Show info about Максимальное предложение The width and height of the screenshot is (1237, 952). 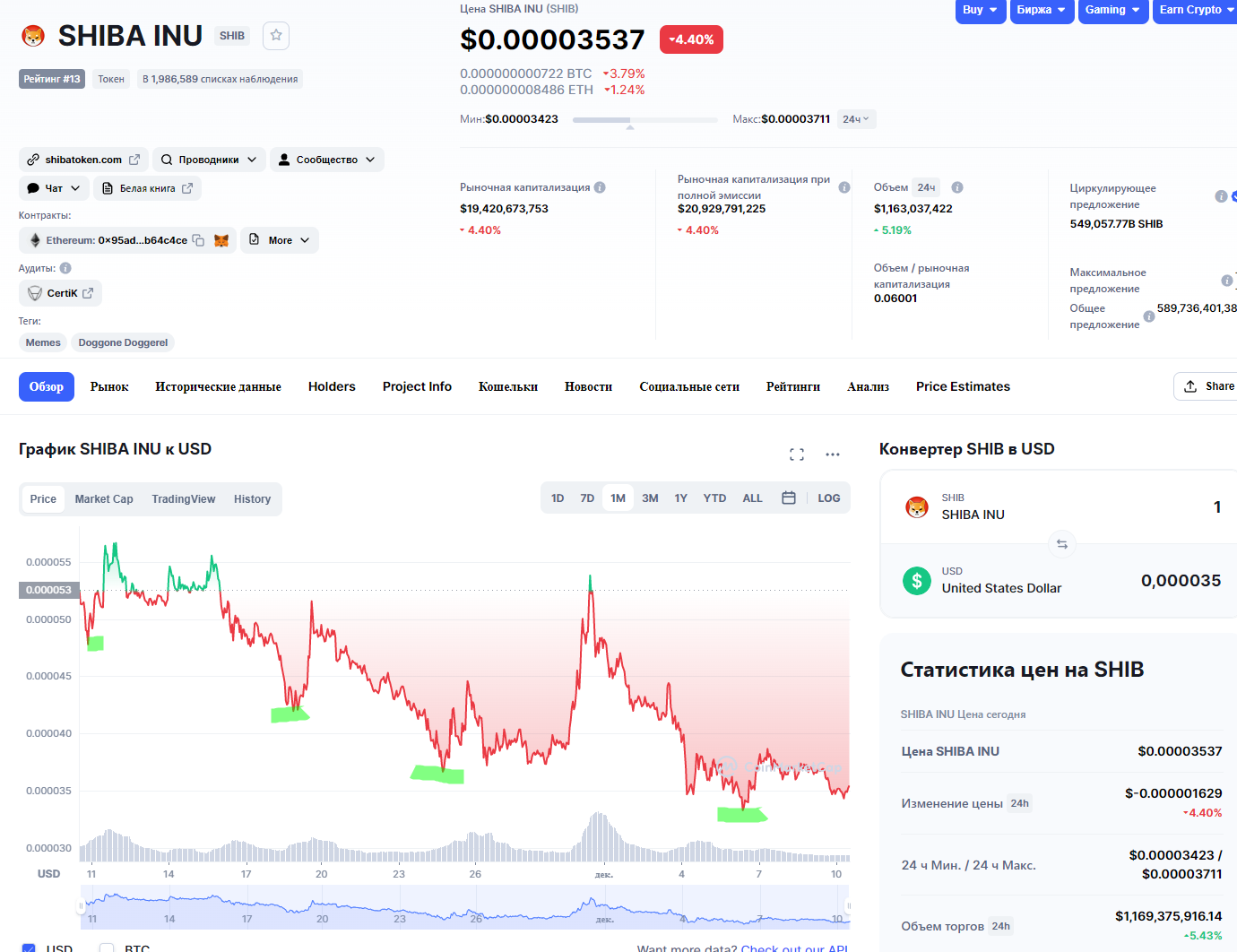click(x=1227, y=281)
